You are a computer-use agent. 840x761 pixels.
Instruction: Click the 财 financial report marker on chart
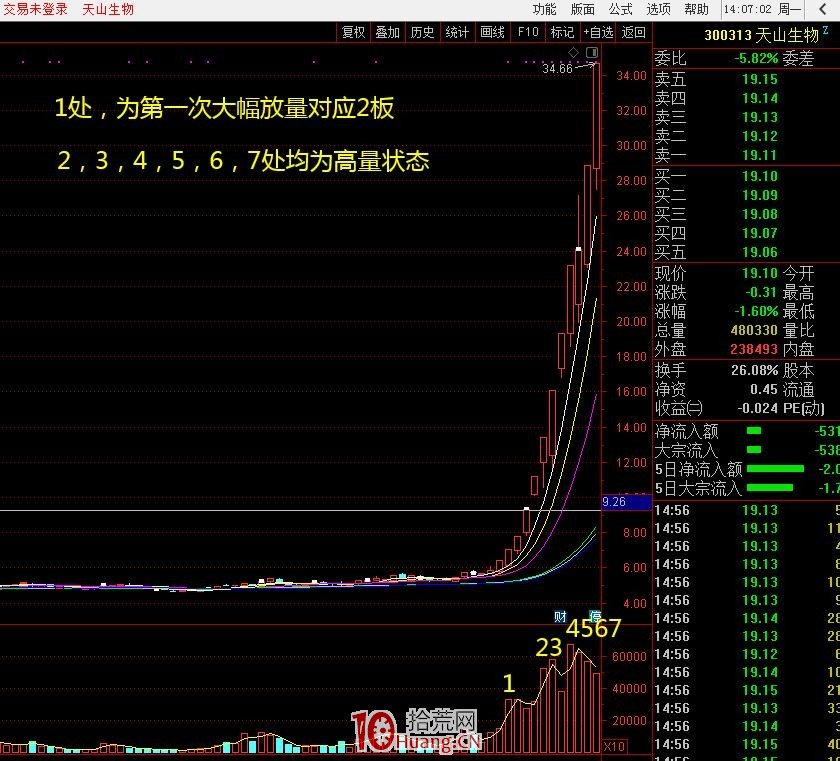560,615
